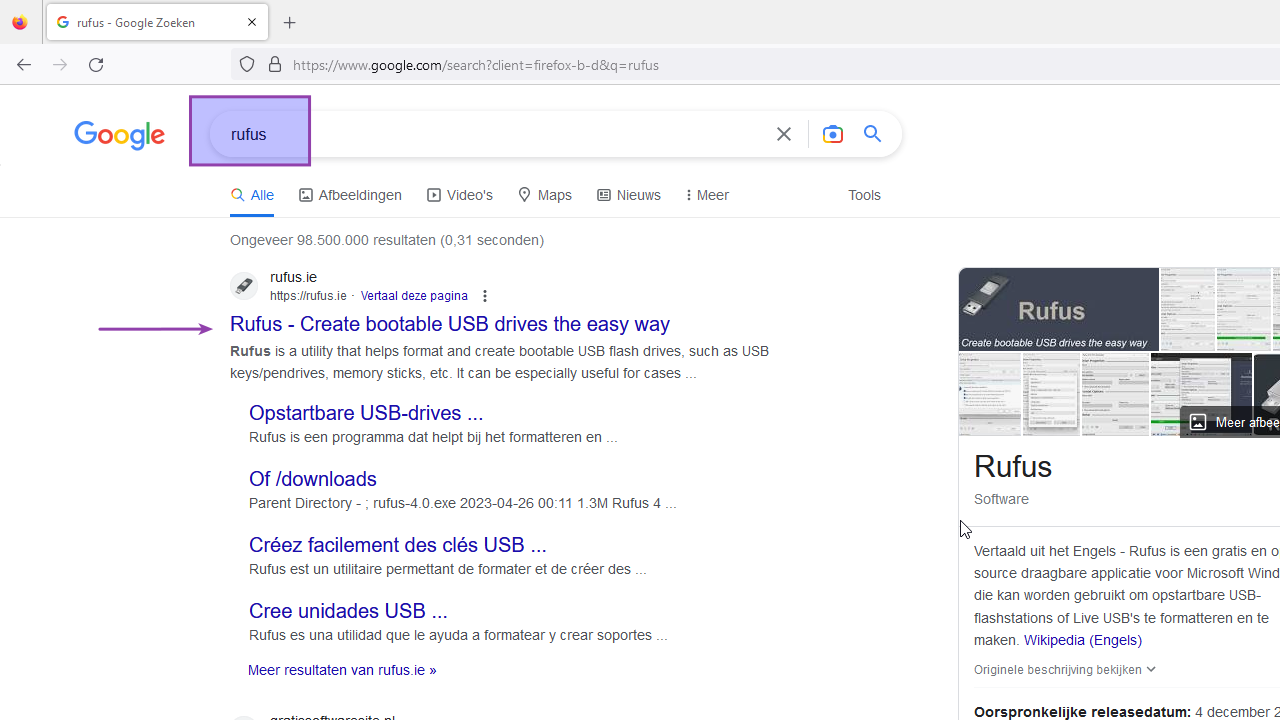The height and width of the screenshot is (720, 1280).
Task: Click the rufus.ie site favicon
Action: pos(244,286)
